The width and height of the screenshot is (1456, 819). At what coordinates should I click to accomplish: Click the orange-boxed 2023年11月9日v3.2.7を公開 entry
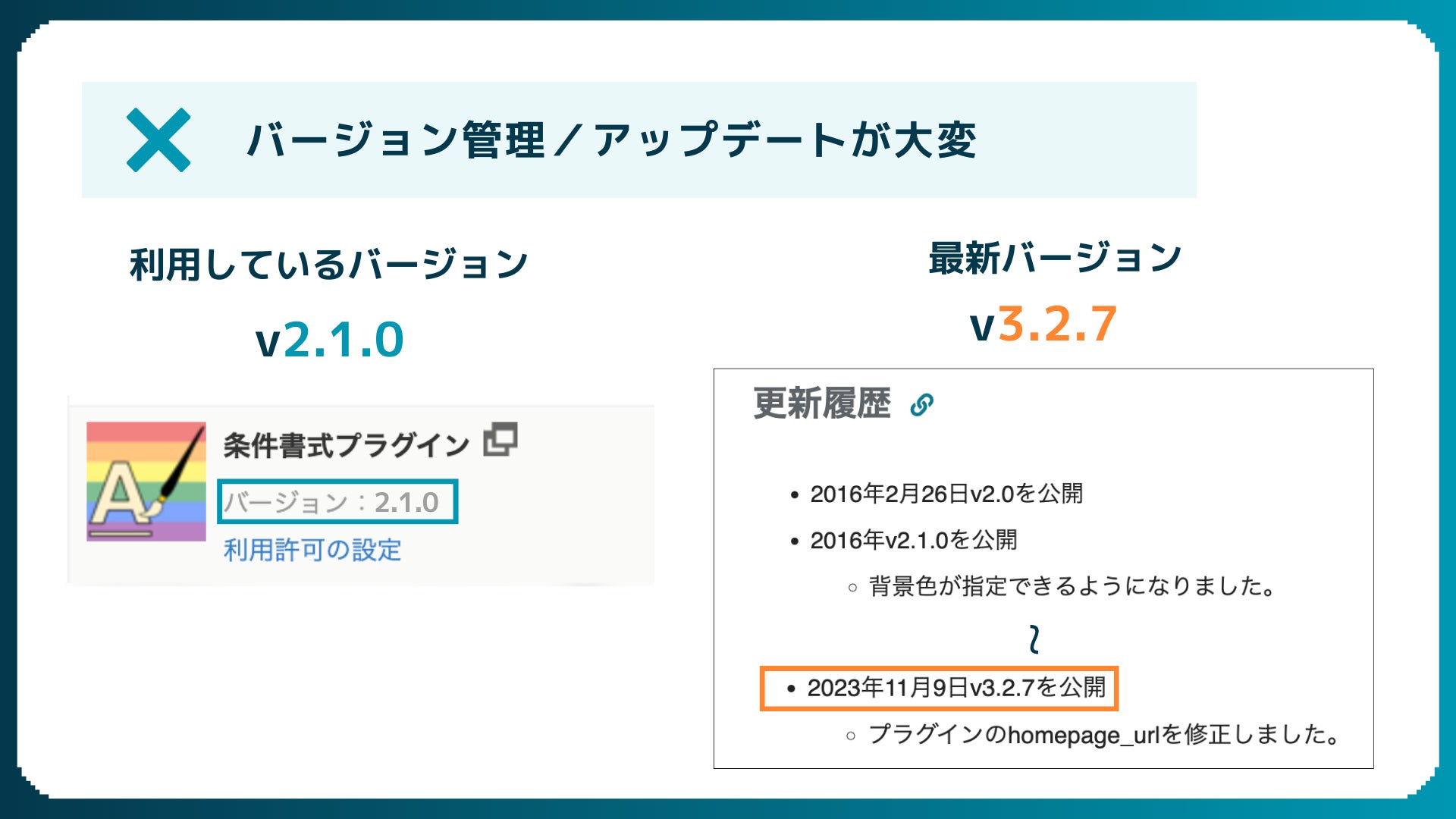[955, 688]
